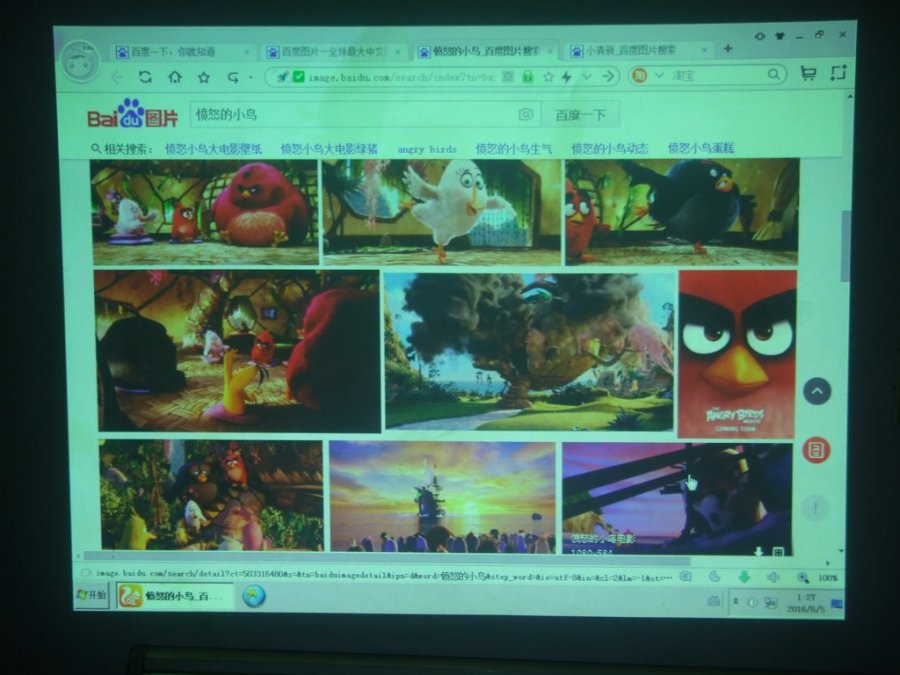Click the browser back arrow
This screenshot has width=900, height=675.
(x=117, y=77)
